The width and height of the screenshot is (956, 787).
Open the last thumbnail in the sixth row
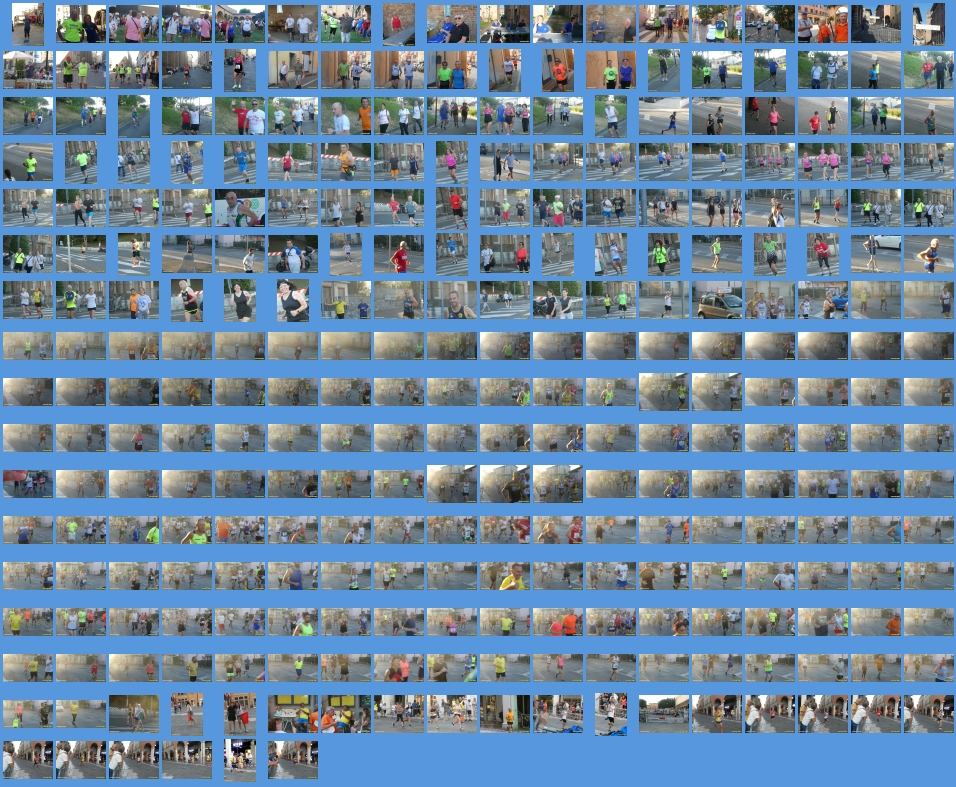tap(928, 255)
